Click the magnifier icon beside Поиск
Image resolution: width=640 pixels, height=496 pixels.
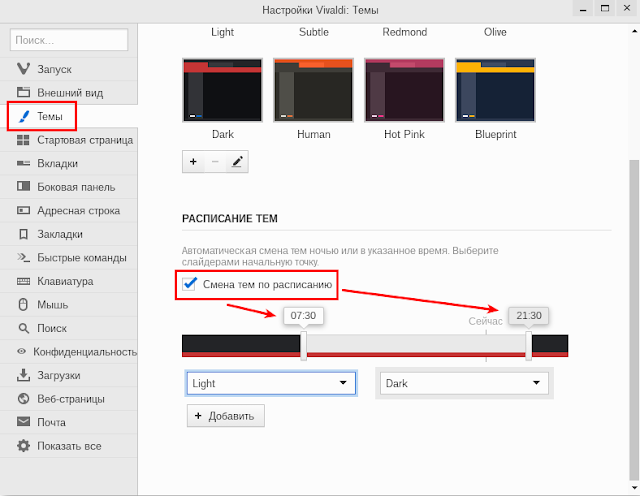[24, 328]
